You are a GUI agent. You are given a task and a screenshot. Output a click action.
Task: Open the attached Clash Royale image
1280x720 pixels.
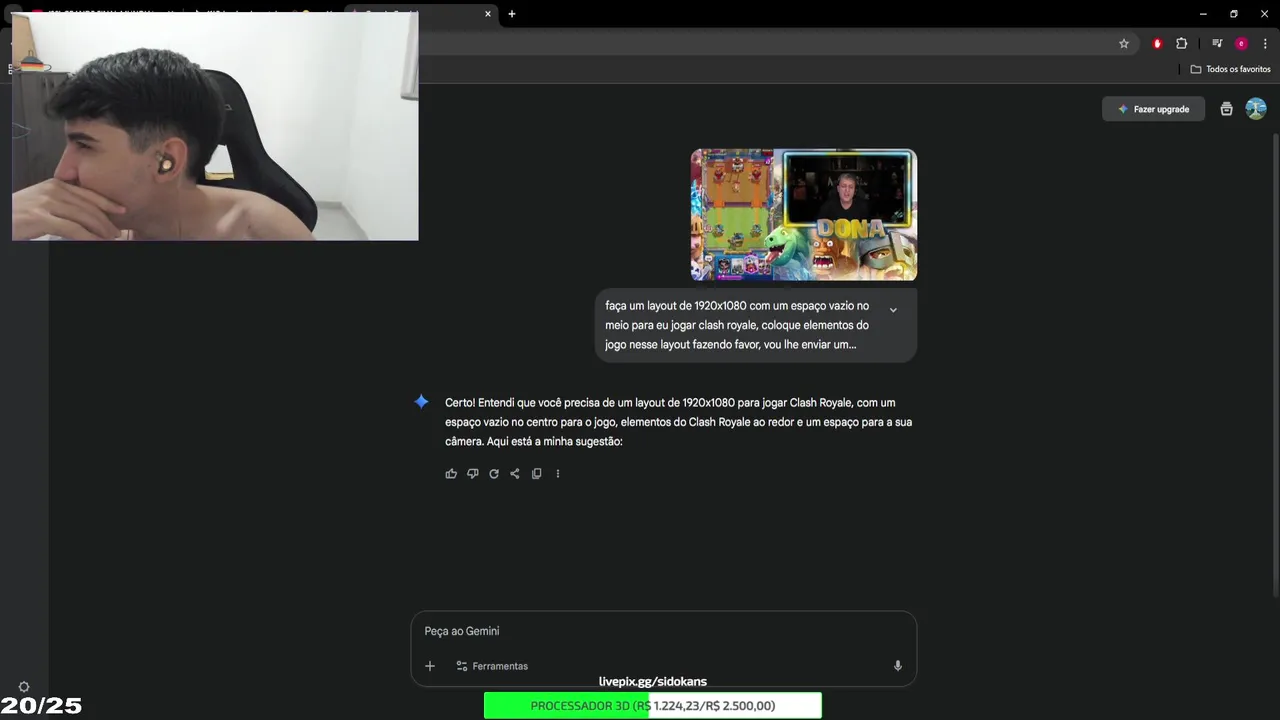tap(804, 215)
